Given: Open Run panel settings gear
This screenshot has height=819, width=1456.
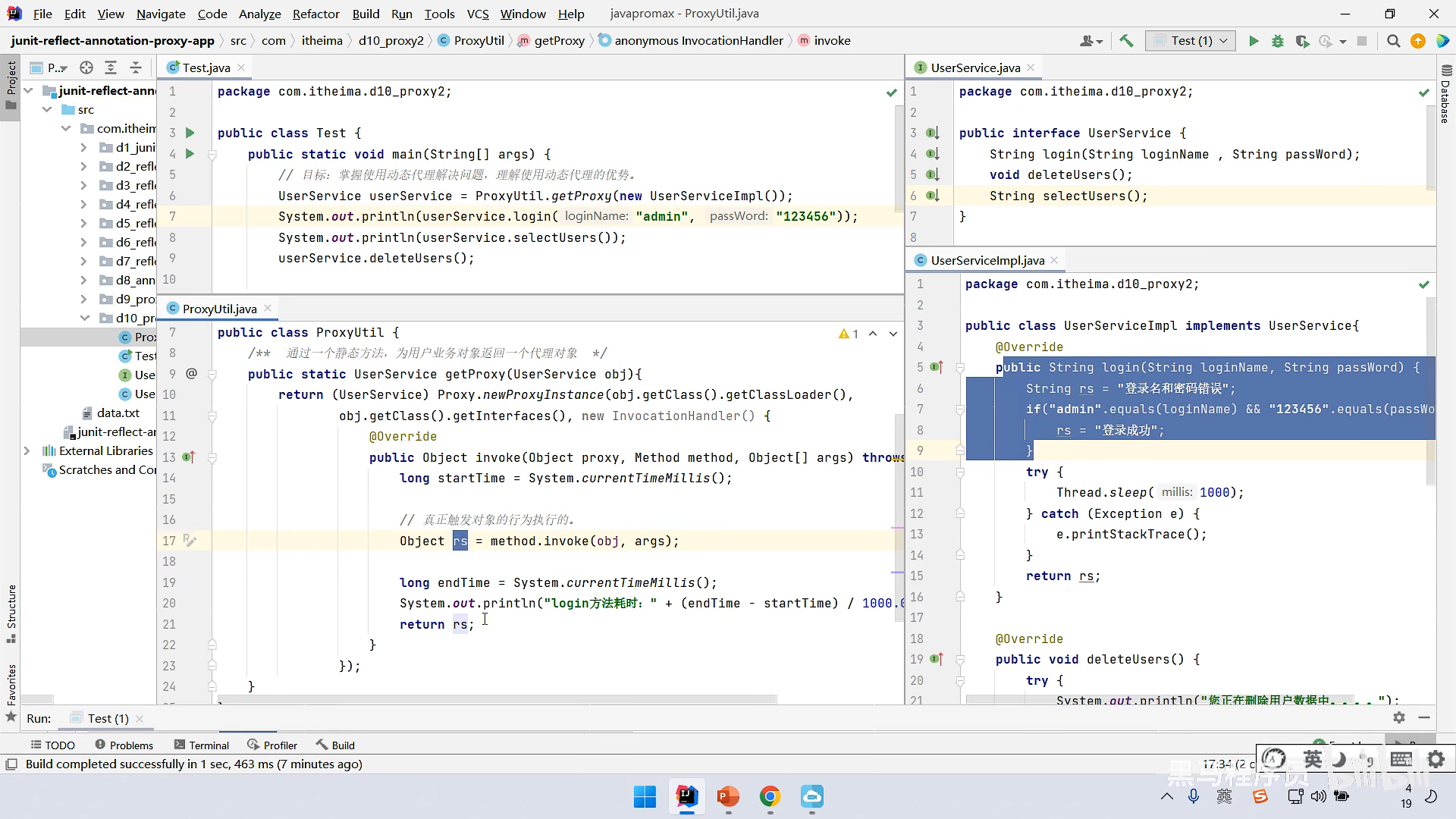Looking at the screenshot, I should 1399,717.
